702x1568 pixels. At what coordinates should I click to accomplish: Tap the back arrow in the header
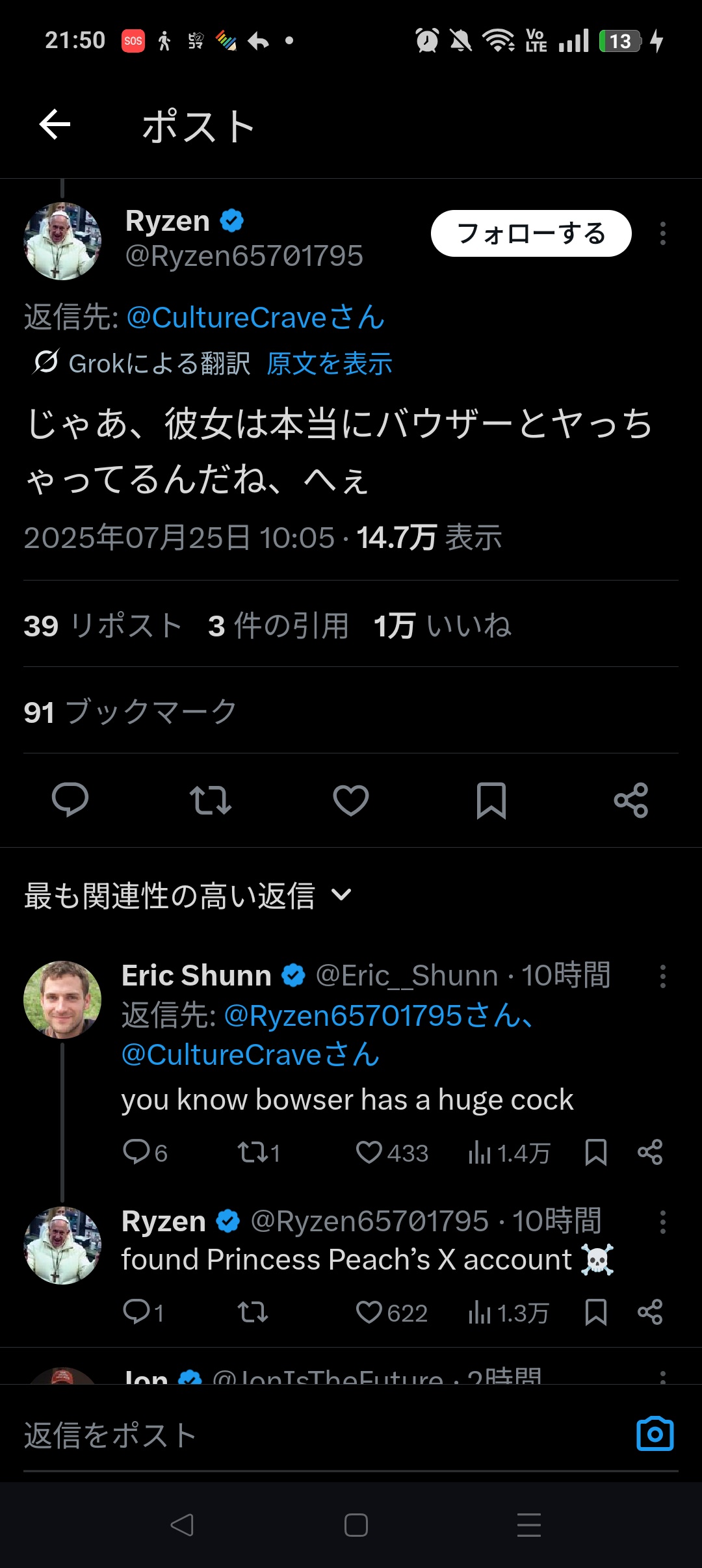55,125
